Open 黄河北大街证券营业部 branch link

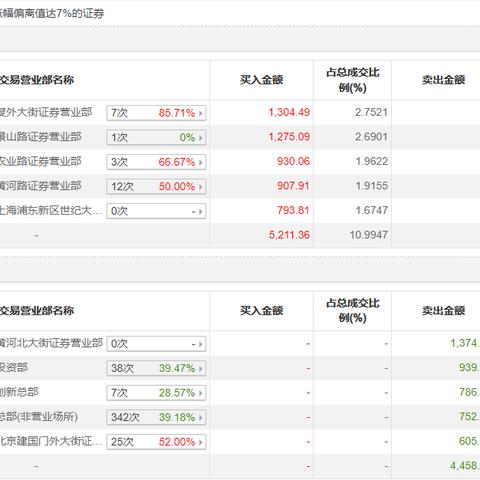51,343
